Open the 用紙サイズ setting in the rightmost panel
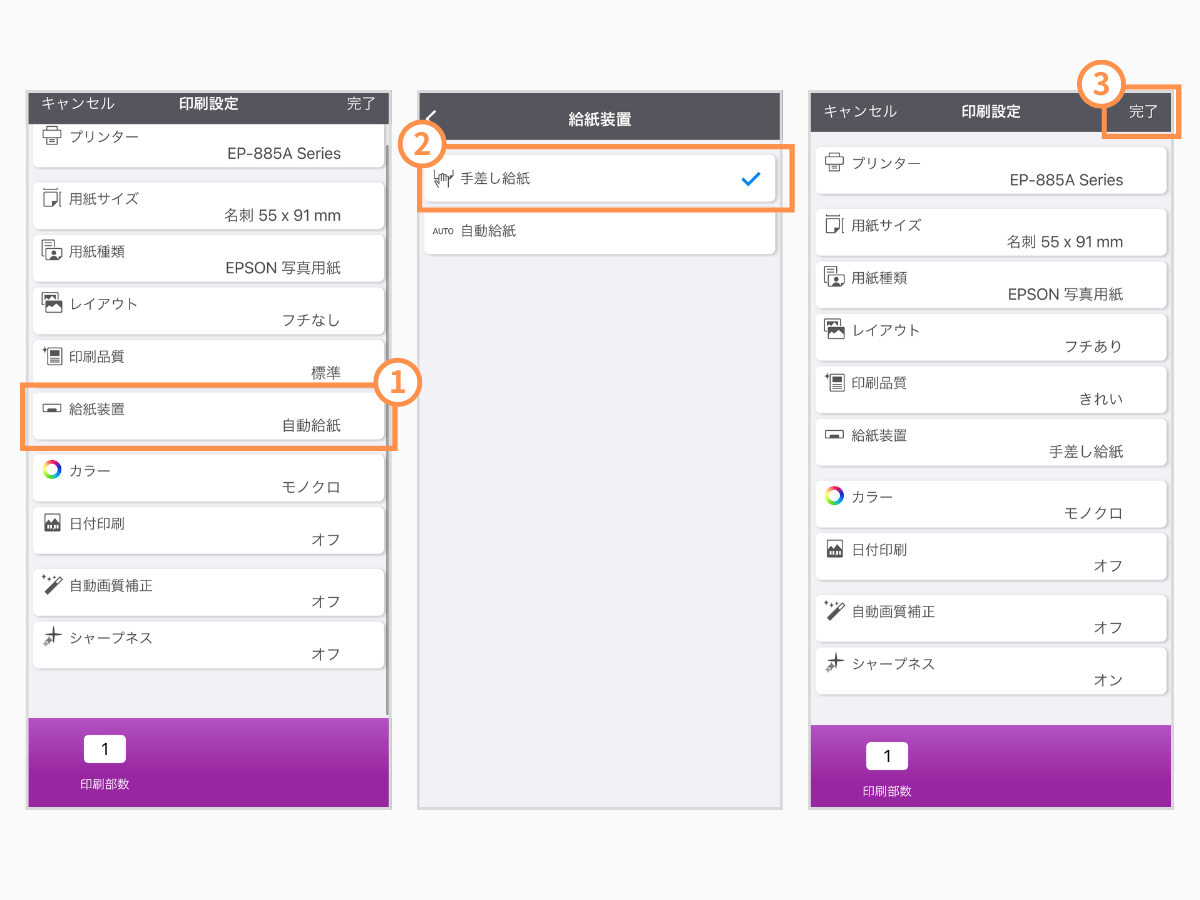The width and height of the screenshot is (1200, 900). click(x=991, y=233)
